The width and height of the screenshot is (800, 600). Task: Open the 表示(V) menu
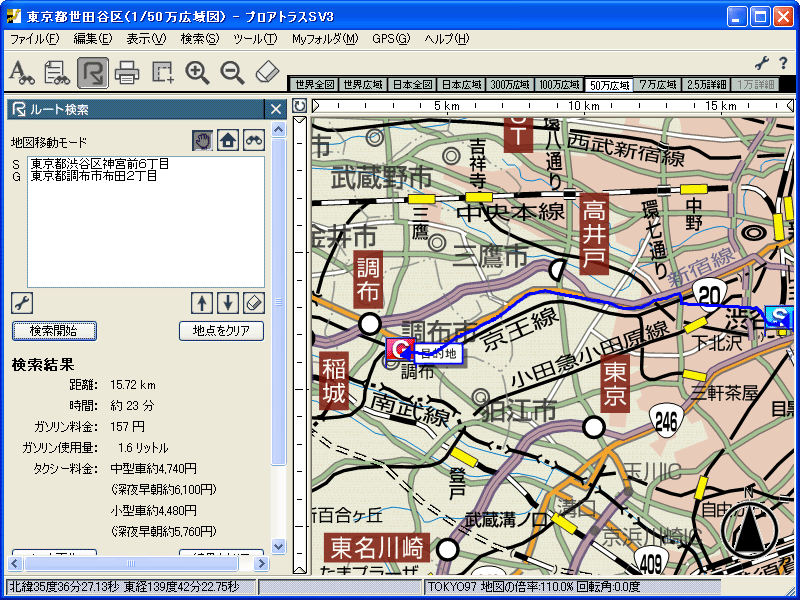coord(146,39)
